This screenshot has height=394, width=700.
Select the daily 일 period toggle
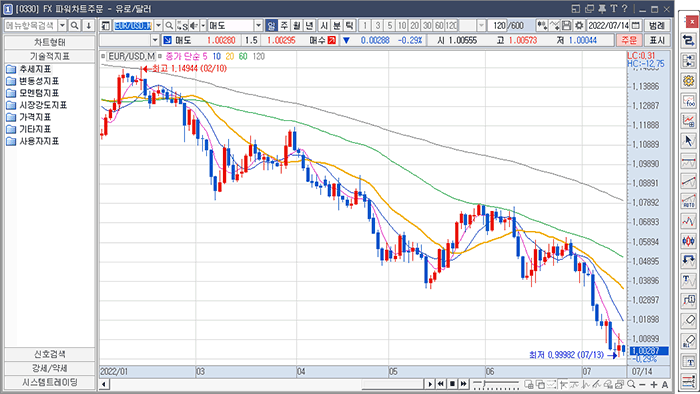271,26
